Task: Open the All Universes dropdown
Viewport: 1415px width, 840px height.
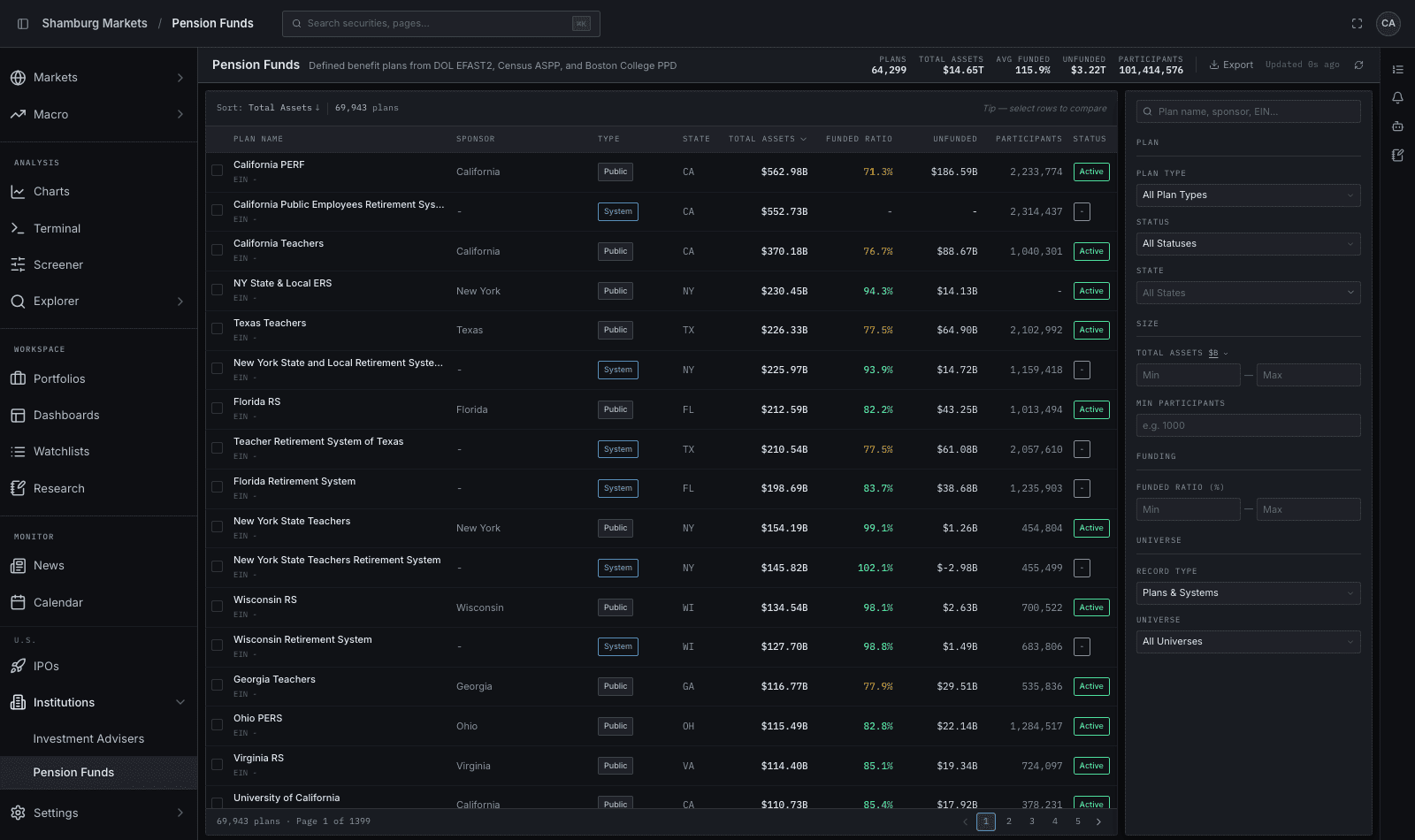Action: (1248, 642)
